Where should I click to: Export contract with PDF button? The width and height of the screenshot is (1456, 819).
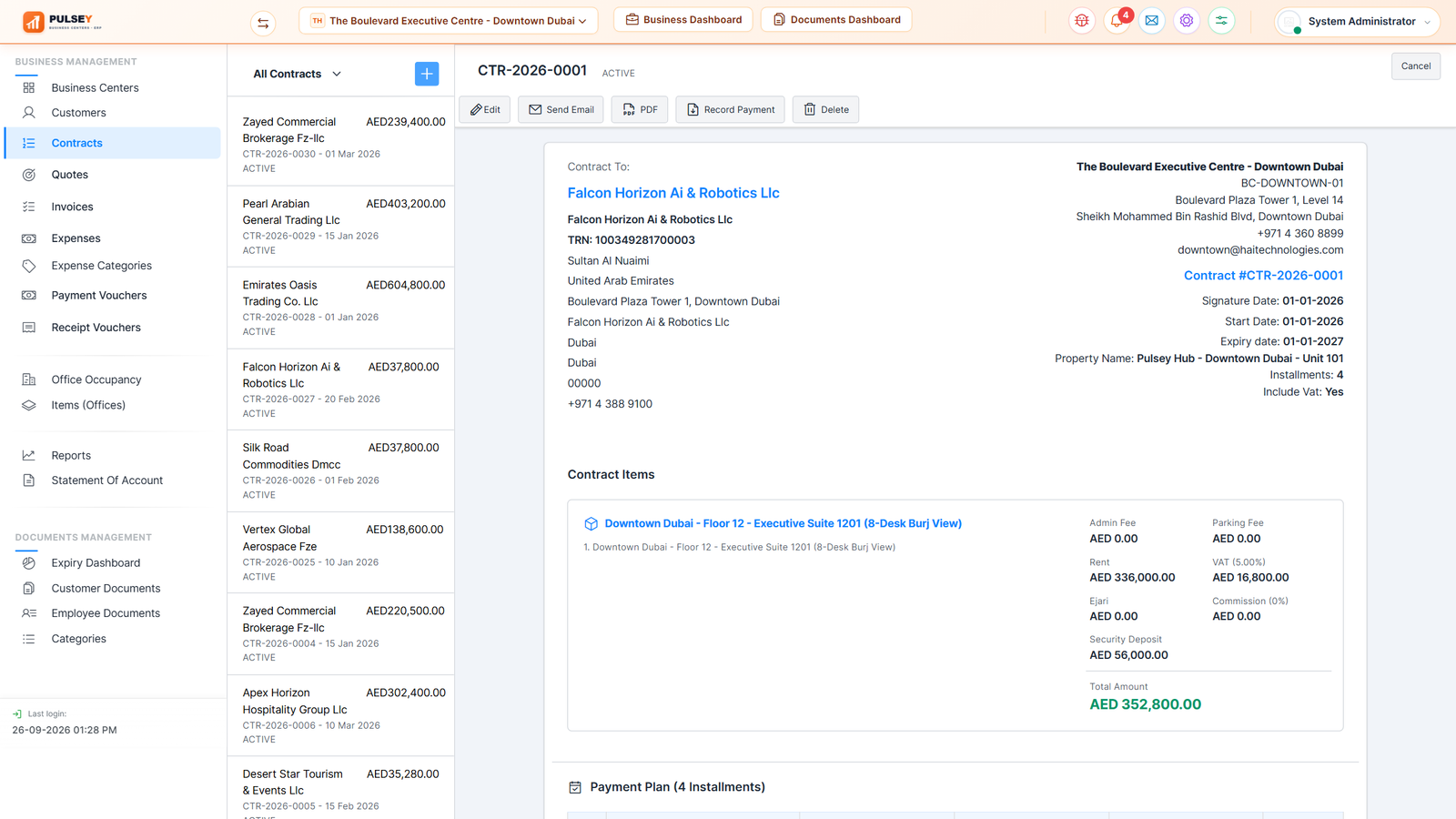[x=640, y=109]
